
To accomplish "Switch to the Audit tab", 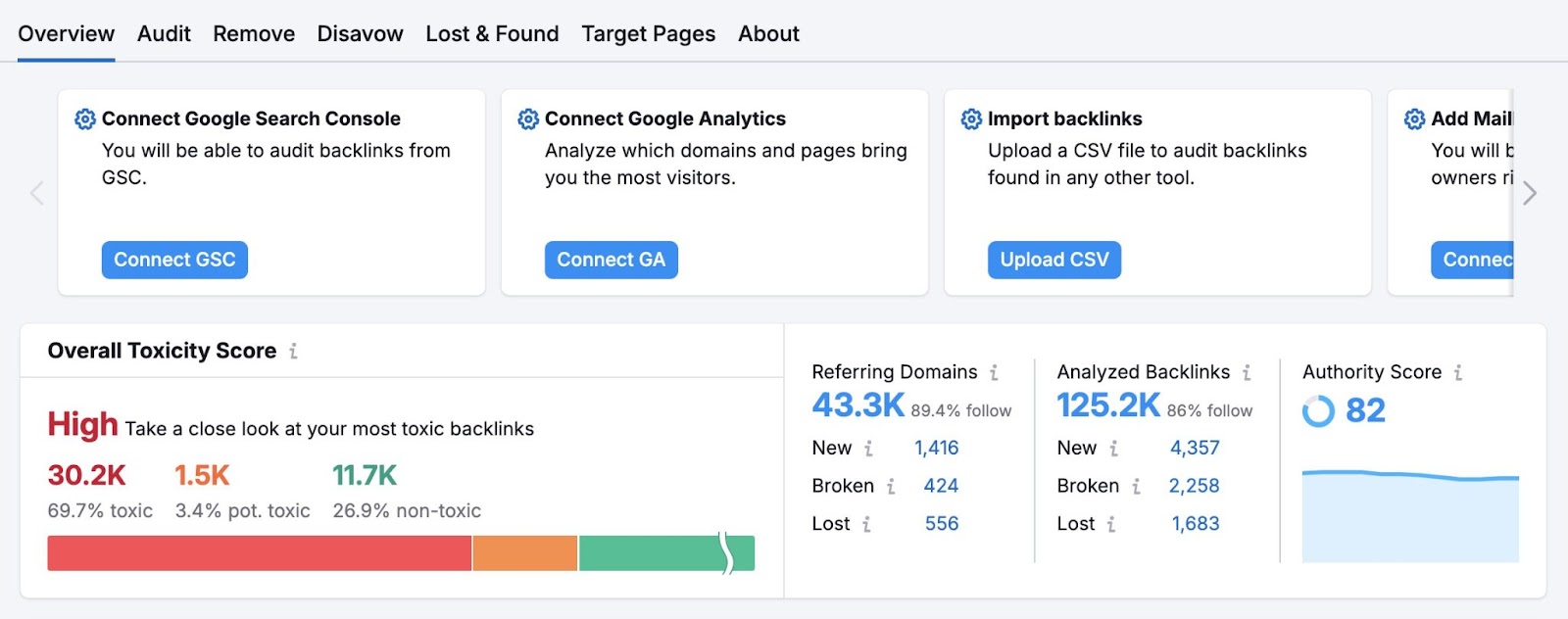I will click(x=163, y=33).
